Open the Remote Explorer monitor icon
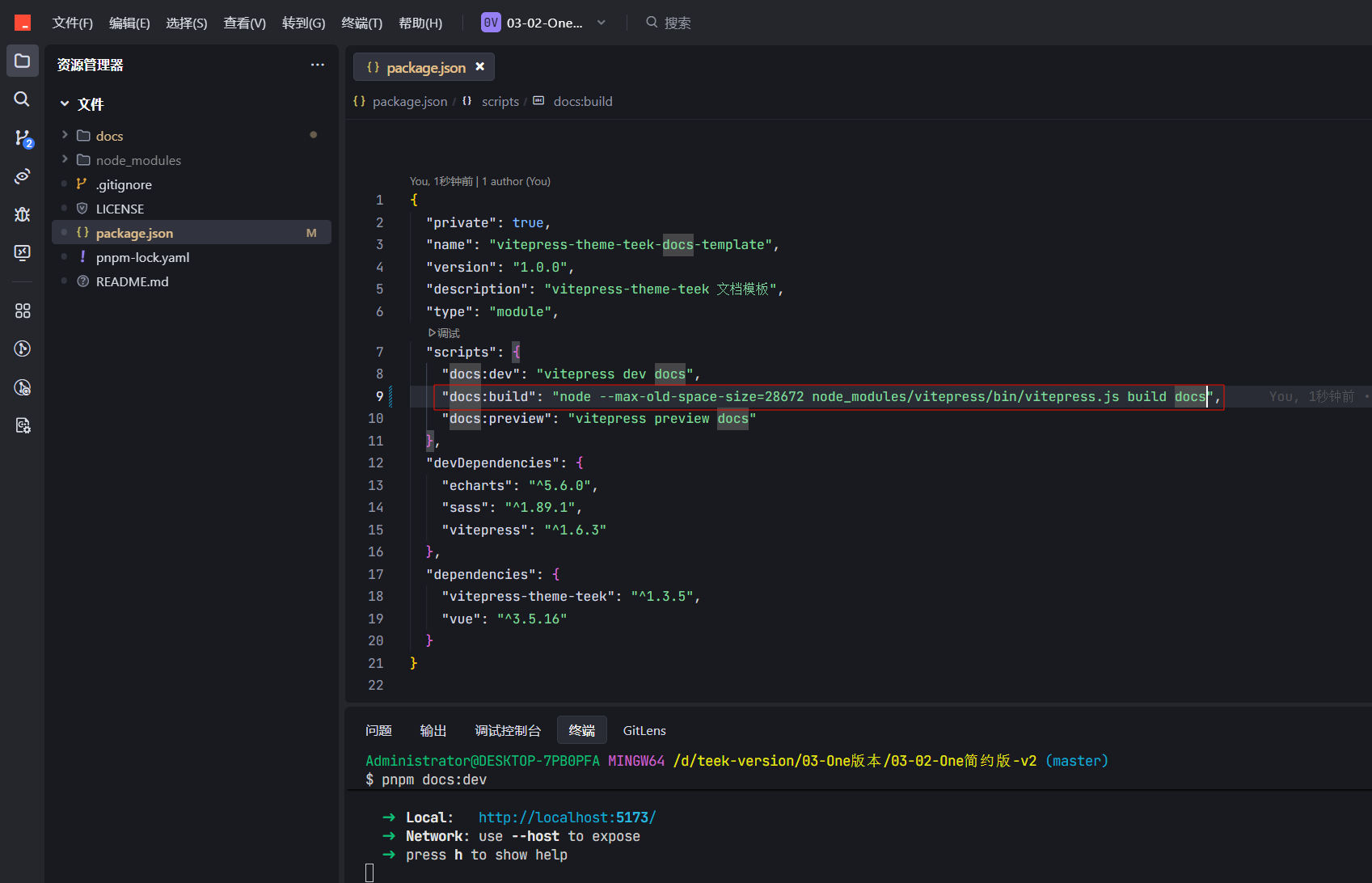Image resolution: width=1372 pixels, height=883 pixels. click(x=23, y=252)
